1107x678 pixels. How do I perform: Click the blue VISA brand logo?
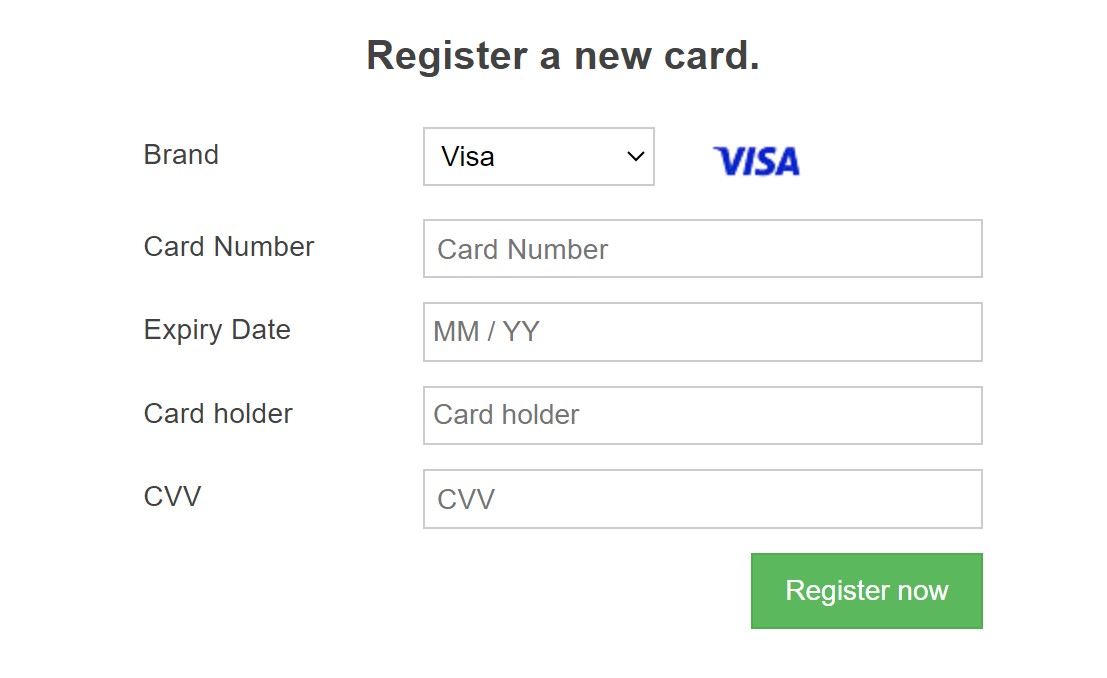coord(756,161)
